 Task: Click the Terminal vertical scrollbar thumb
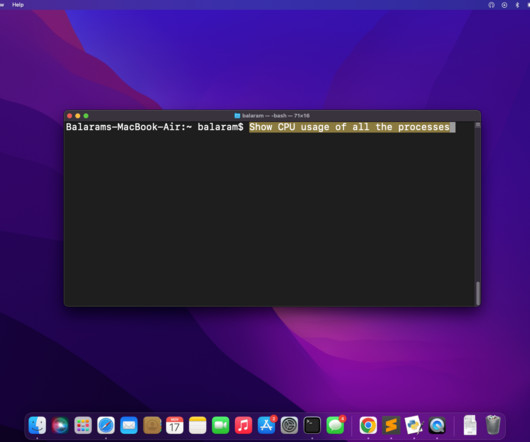(x=478, y=293)
